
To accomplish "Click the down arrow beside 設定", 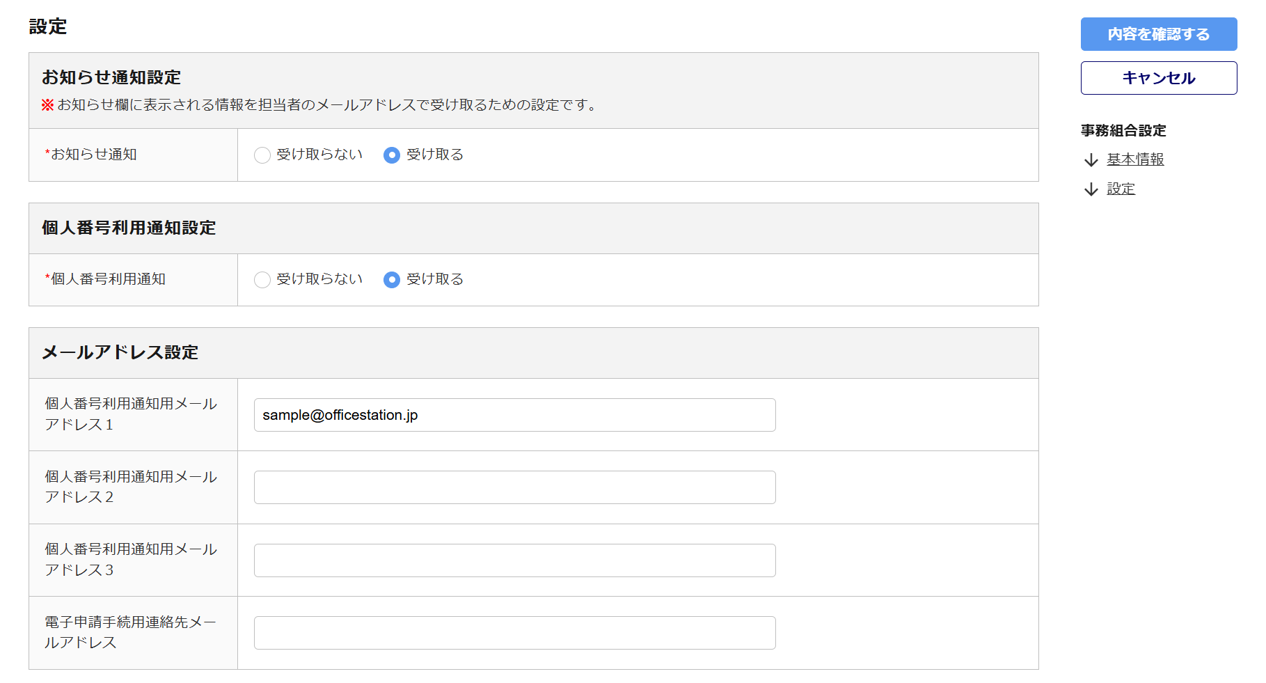I will coord(1091,189).
